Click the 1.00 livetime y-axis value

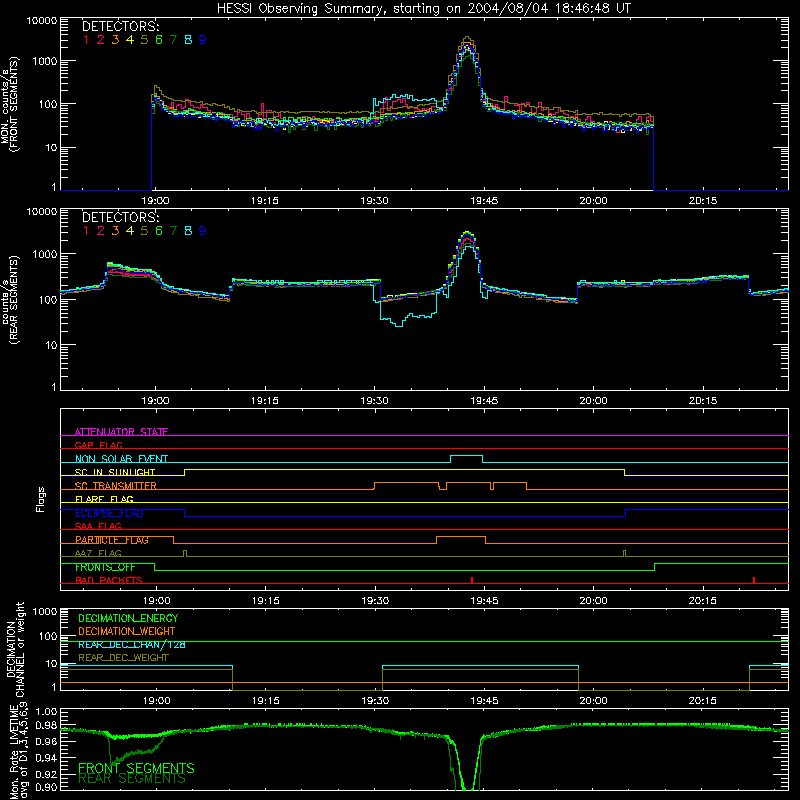click(x=46, y=711)
